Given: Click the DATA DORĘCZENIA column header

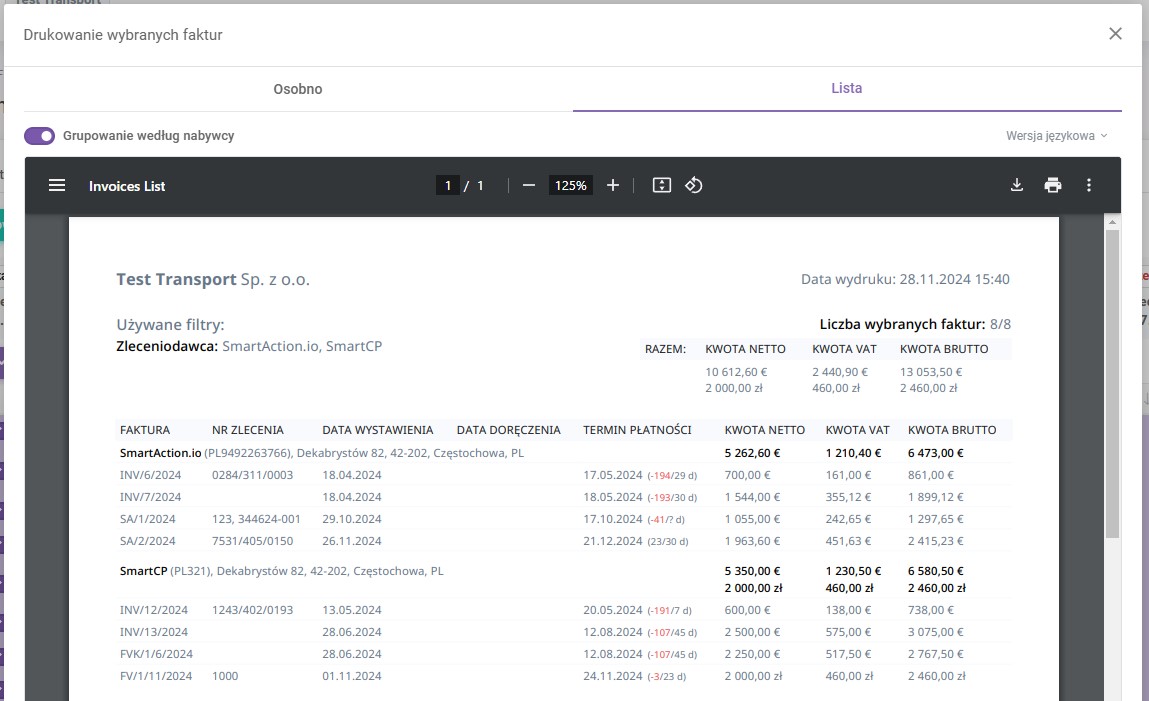Looking at the screenshot, I should coord(509,430).
